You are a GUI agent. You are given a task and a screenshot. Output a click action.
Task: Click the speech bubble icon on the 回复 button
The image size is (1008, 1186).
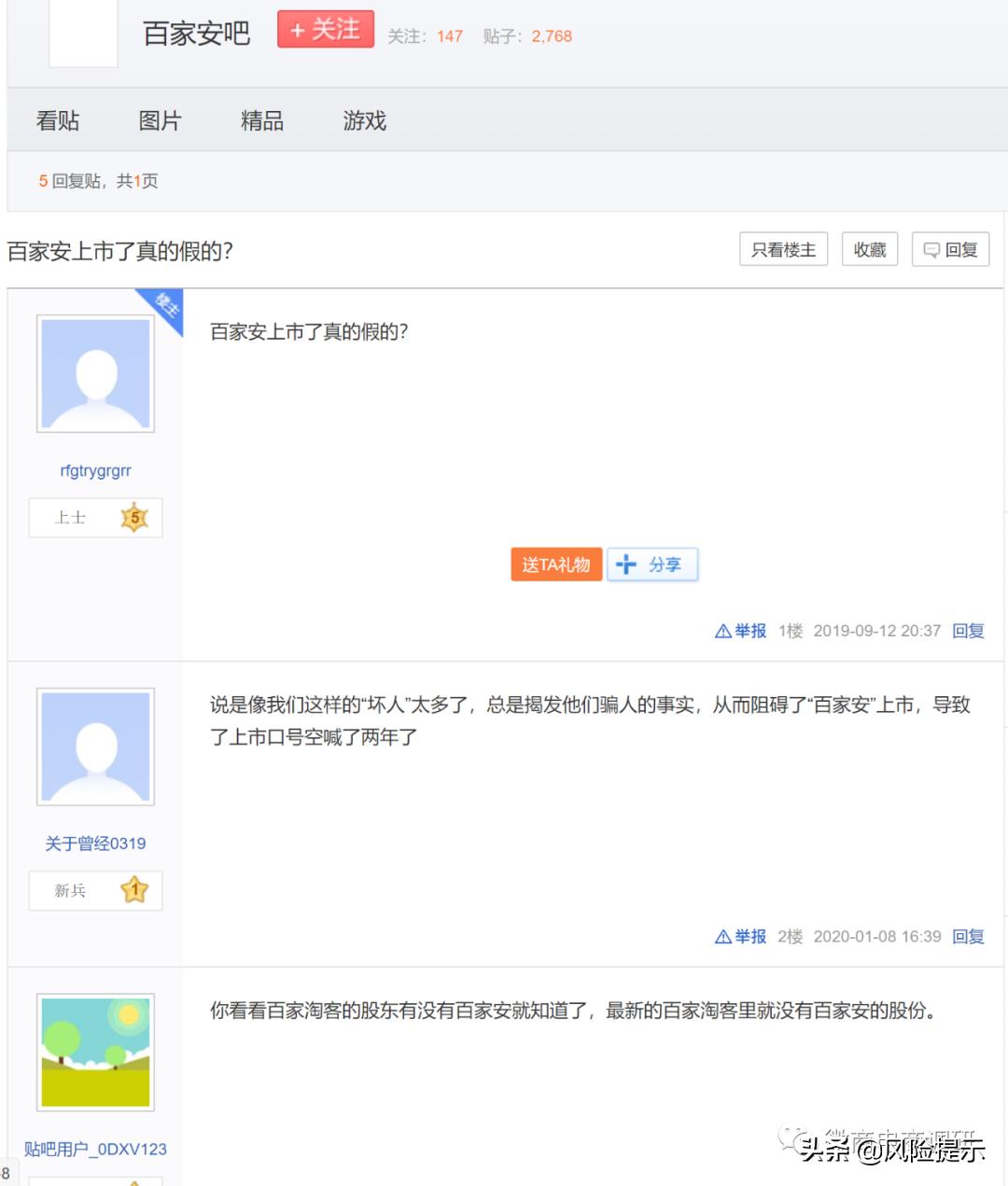click(x=931, y=249)
